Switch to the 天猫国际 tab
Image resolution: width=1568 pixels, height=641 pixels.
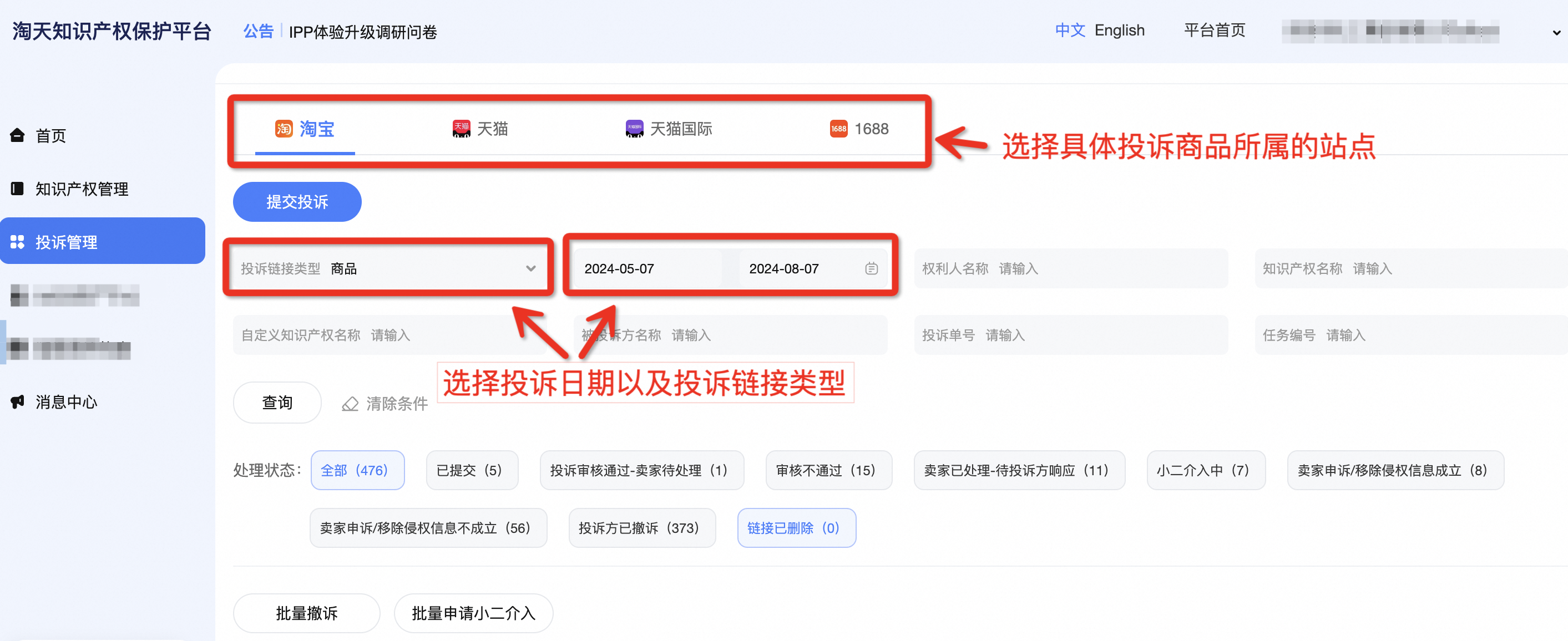point(669,129)
